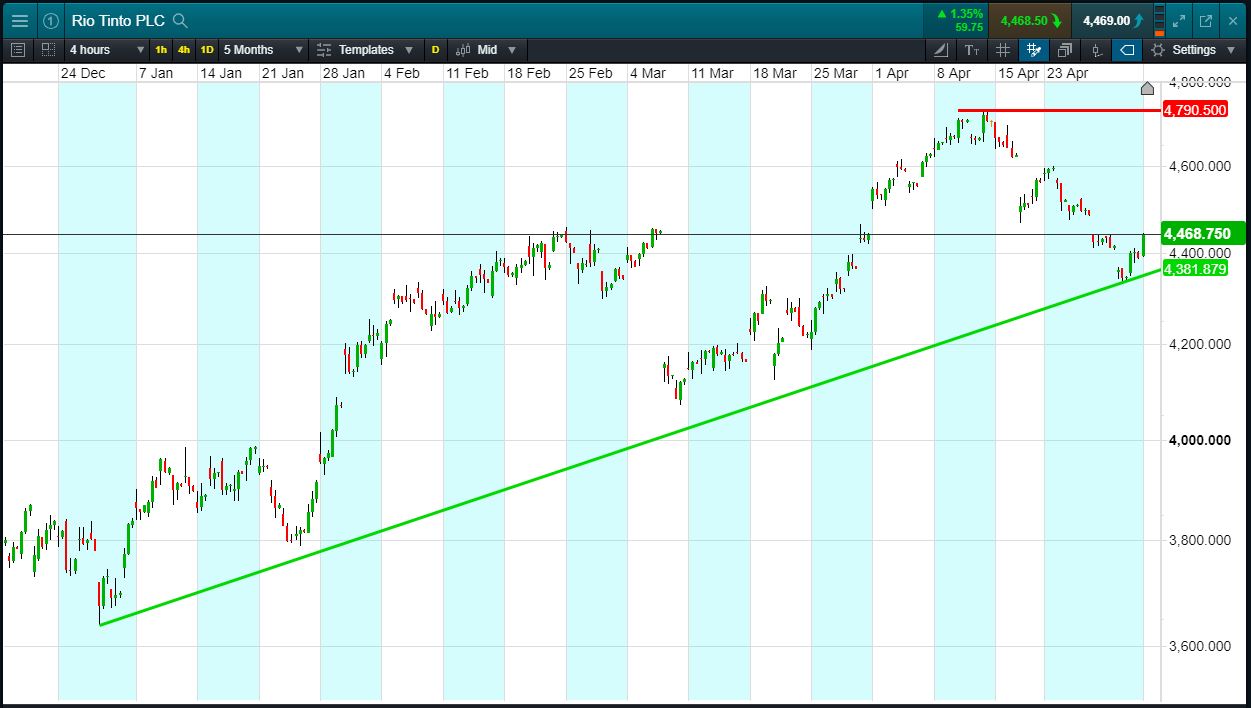
Task: Click the yellow D default button
Action: click(435, 50)
